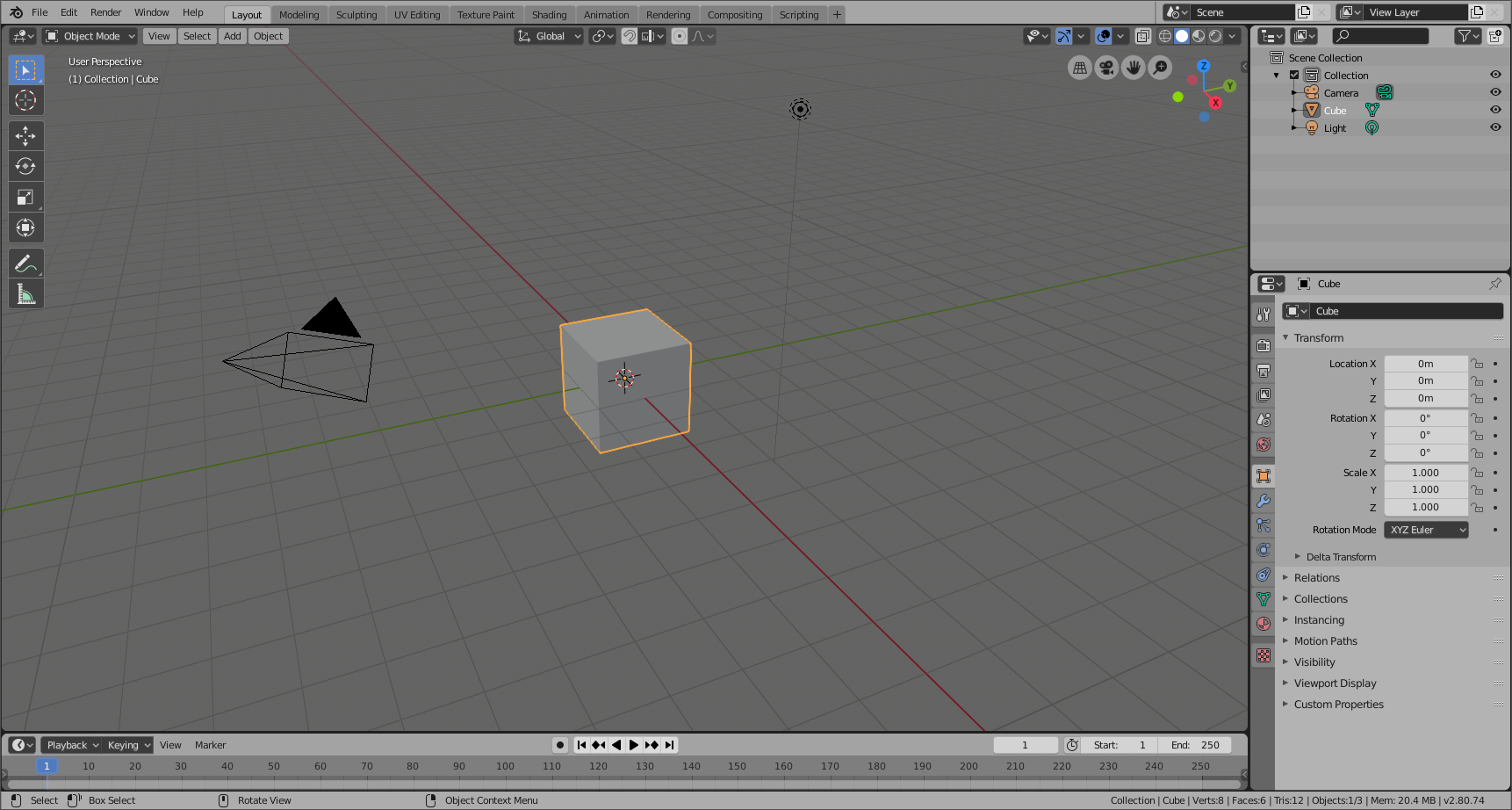1512x810 pixels.
Task: Select the Measure ruler tool
Action: [x=25, y=294]
